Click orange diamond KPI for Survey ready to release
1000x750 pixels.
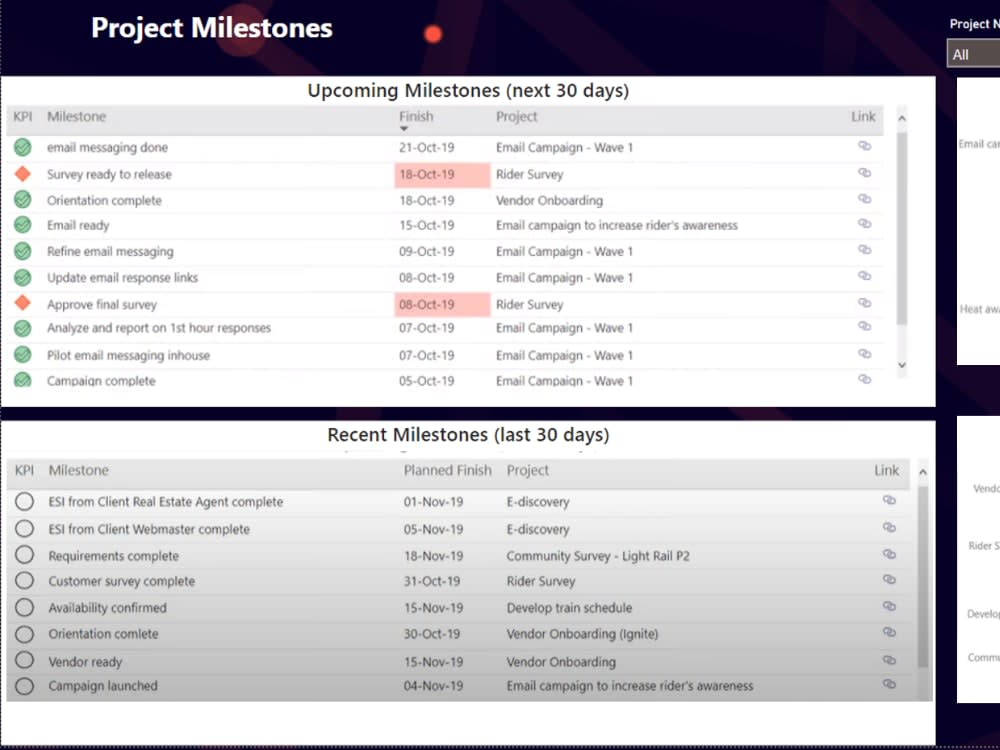tap(22, 173)
